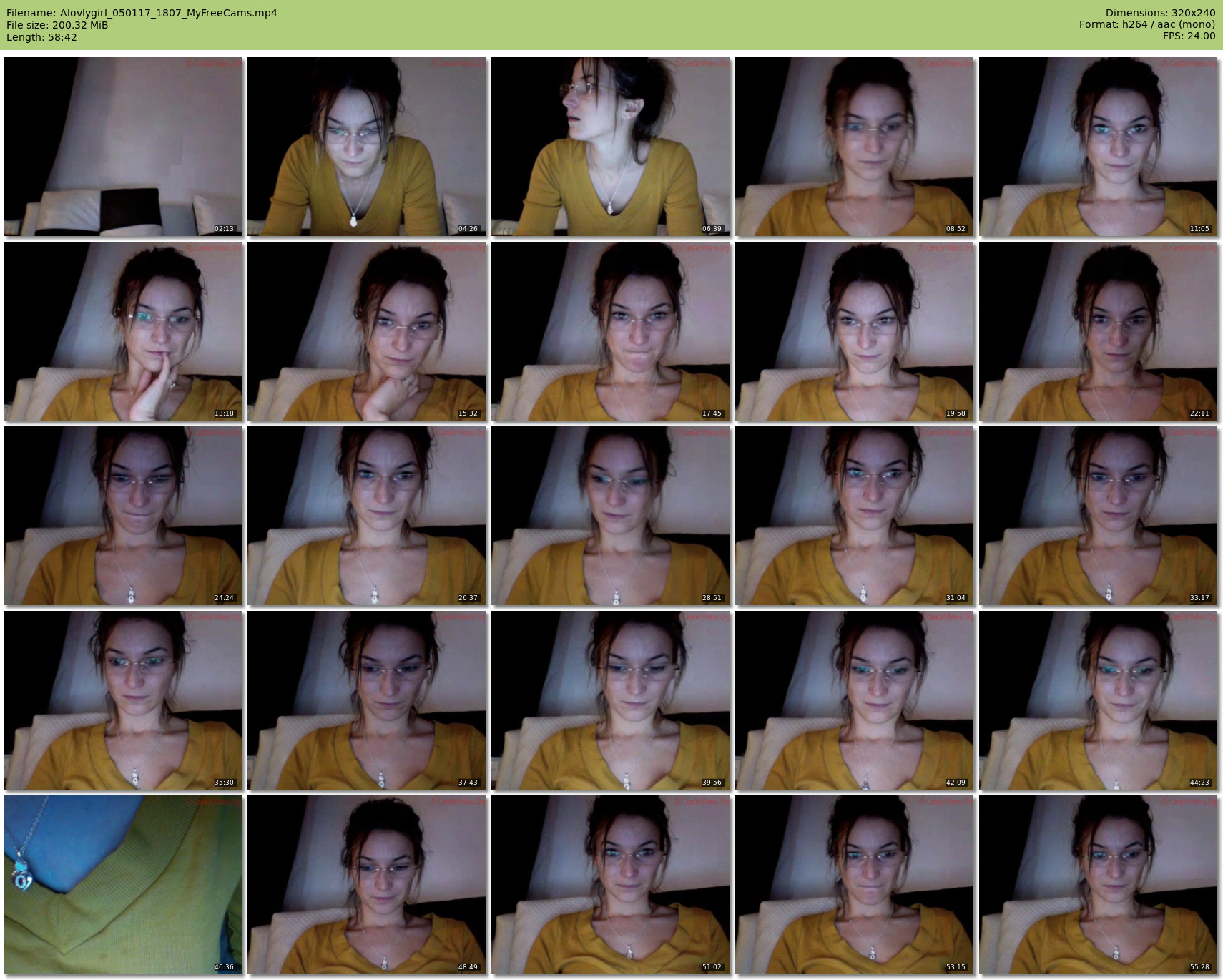Click the 44:23 thumbnail

[x=1099, y=700]
